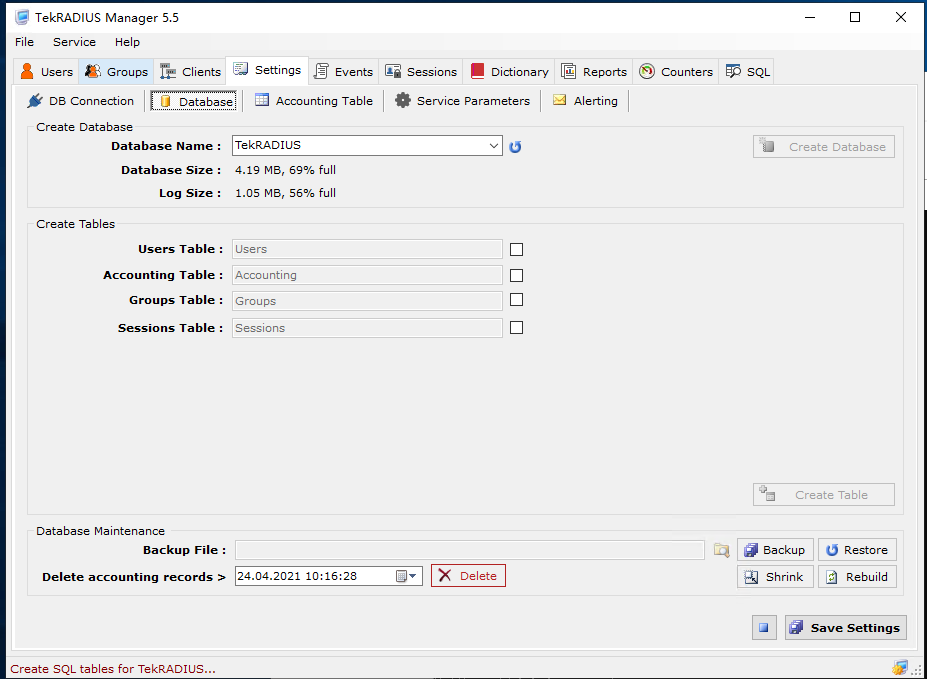Switch to the Alerting sub-tab

pyautogui.click(x=585, y=101)
